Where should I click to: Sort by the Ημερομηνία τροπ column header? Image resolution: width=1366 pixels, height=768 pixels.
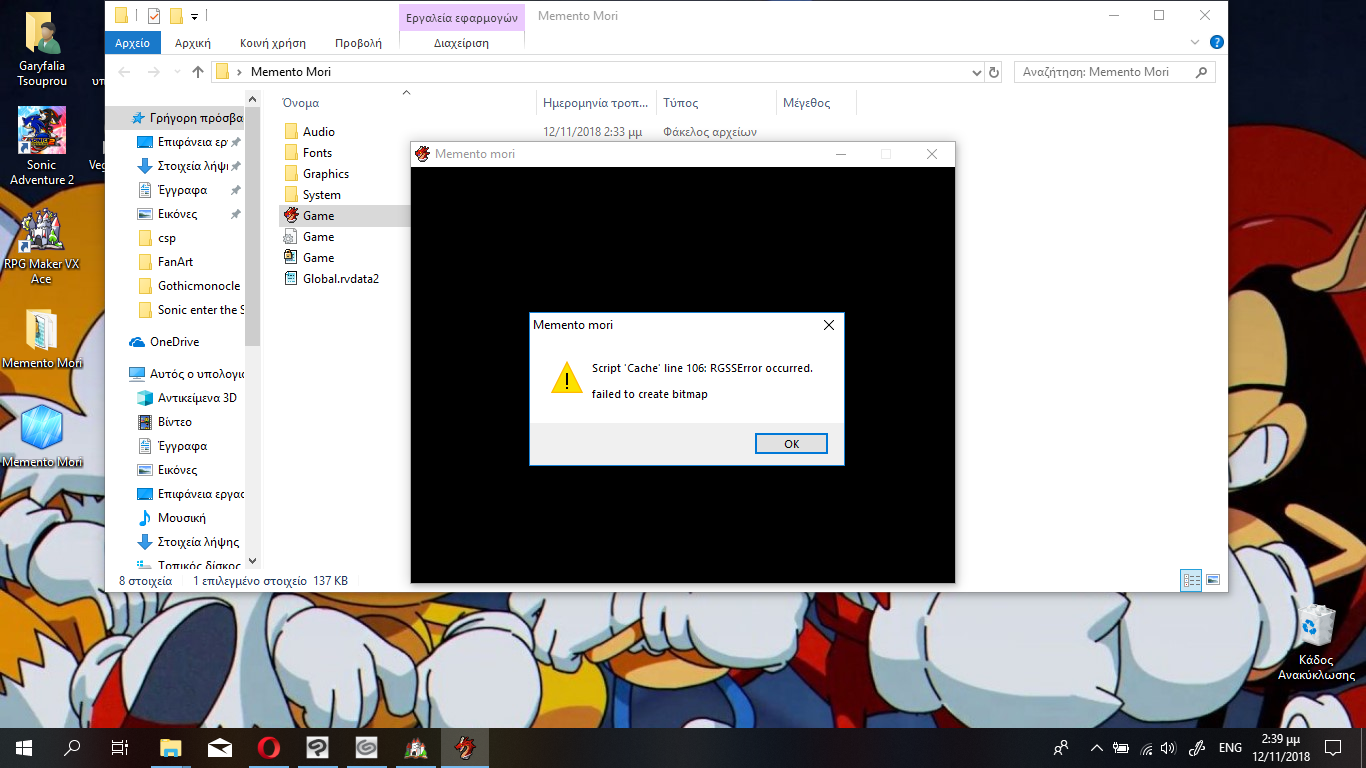pyautogui.click(x=596, y=102)
